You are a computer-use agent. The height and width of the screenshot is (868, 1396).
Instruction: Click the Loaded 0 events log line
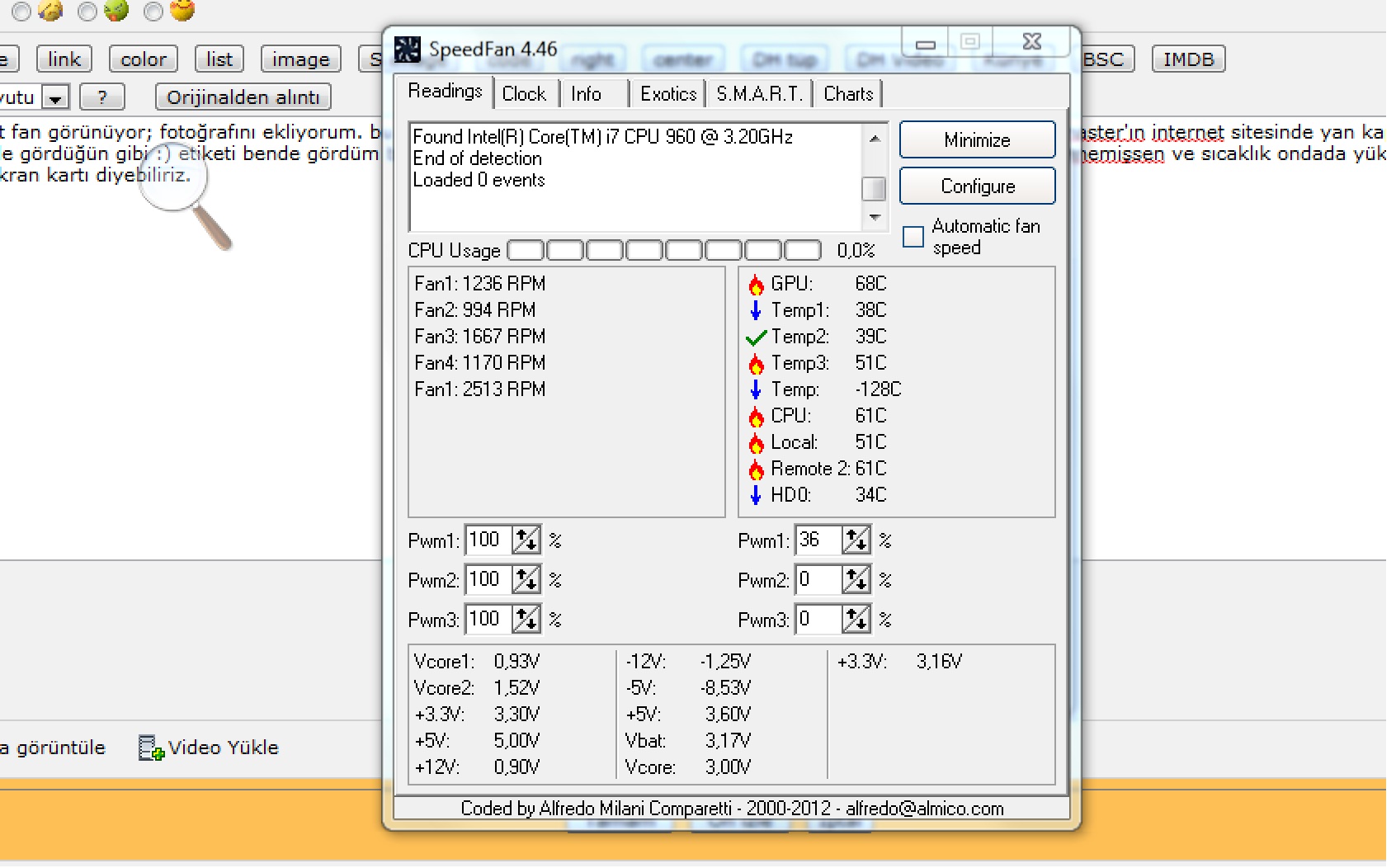coord(479,180)
